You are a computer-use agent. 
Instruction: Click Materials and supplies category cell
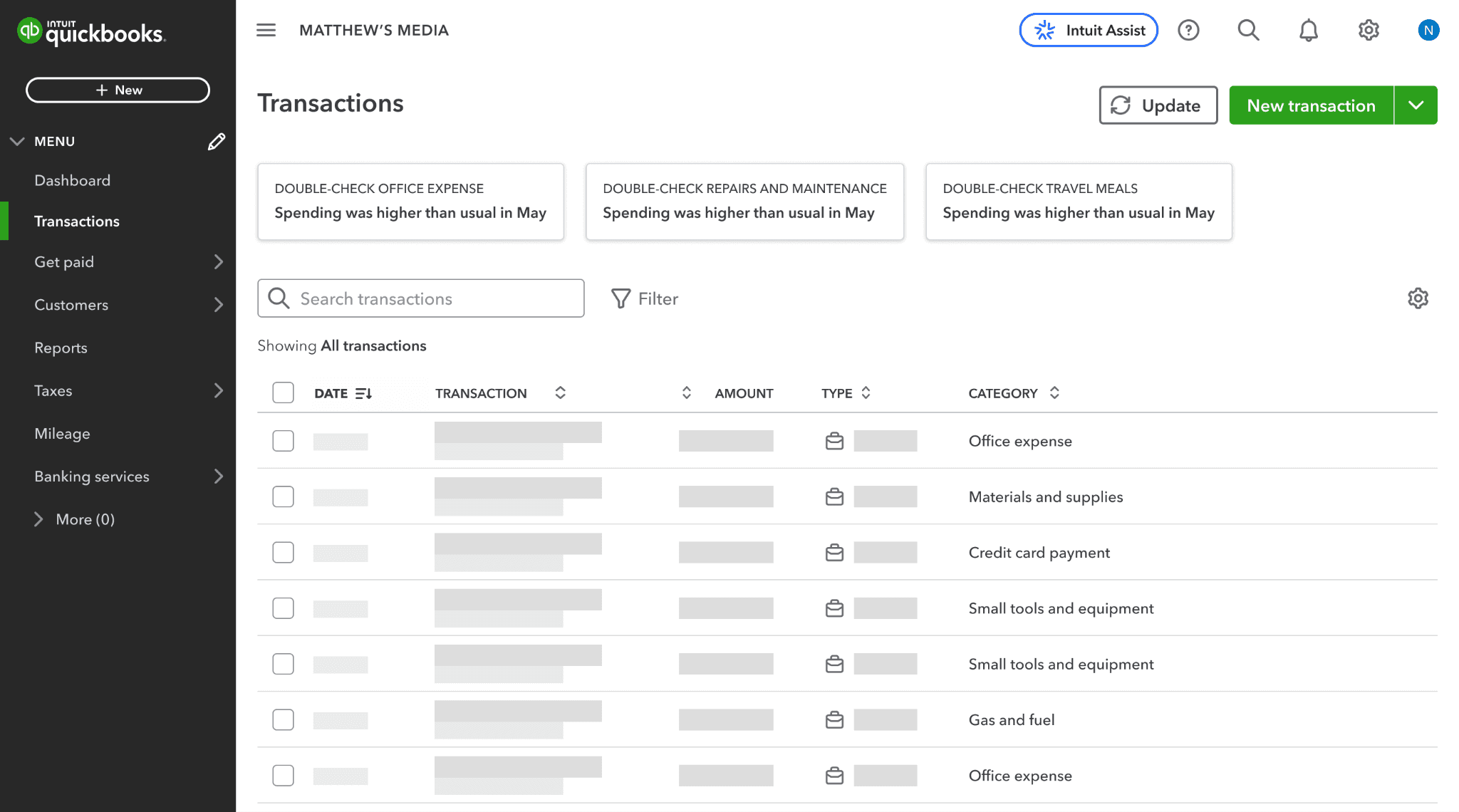[x=1046, y=496]
